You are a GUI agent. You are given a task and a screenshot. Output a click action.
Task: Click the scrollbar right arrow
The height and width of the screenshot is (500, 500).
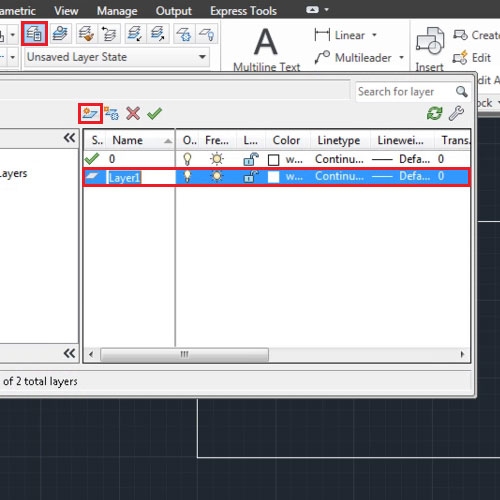coord(462,354)
